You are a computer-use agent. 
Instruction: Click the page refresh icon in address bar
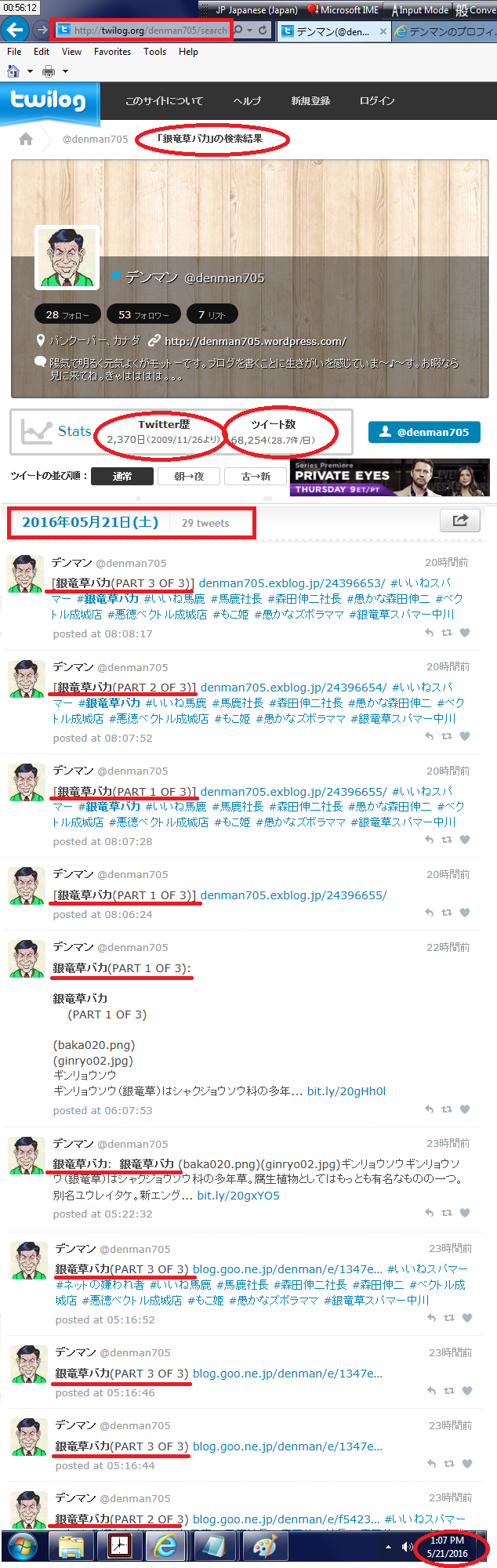pyautogui.click(x=263, y=31)
